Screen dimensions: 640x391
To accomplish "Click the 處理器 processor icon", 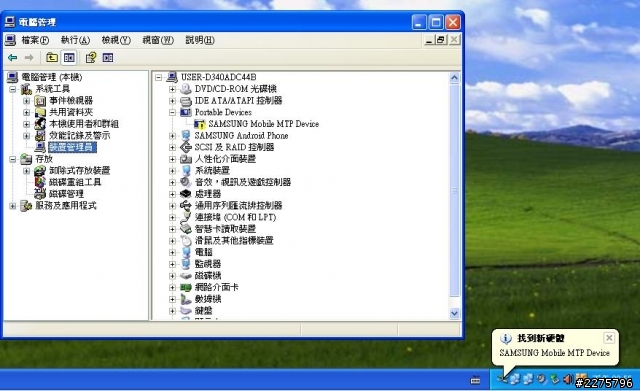I will point(186,194).
